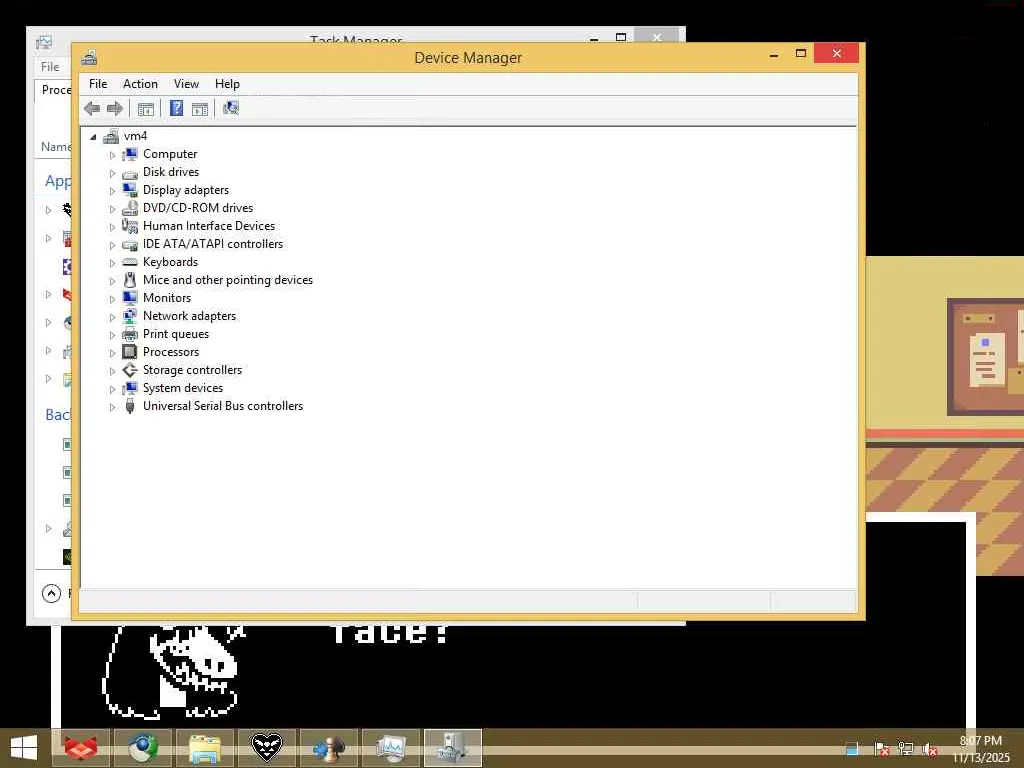Click the Display adapters icon
This screenshot has width=1024, height=768.
pos(130,190)
